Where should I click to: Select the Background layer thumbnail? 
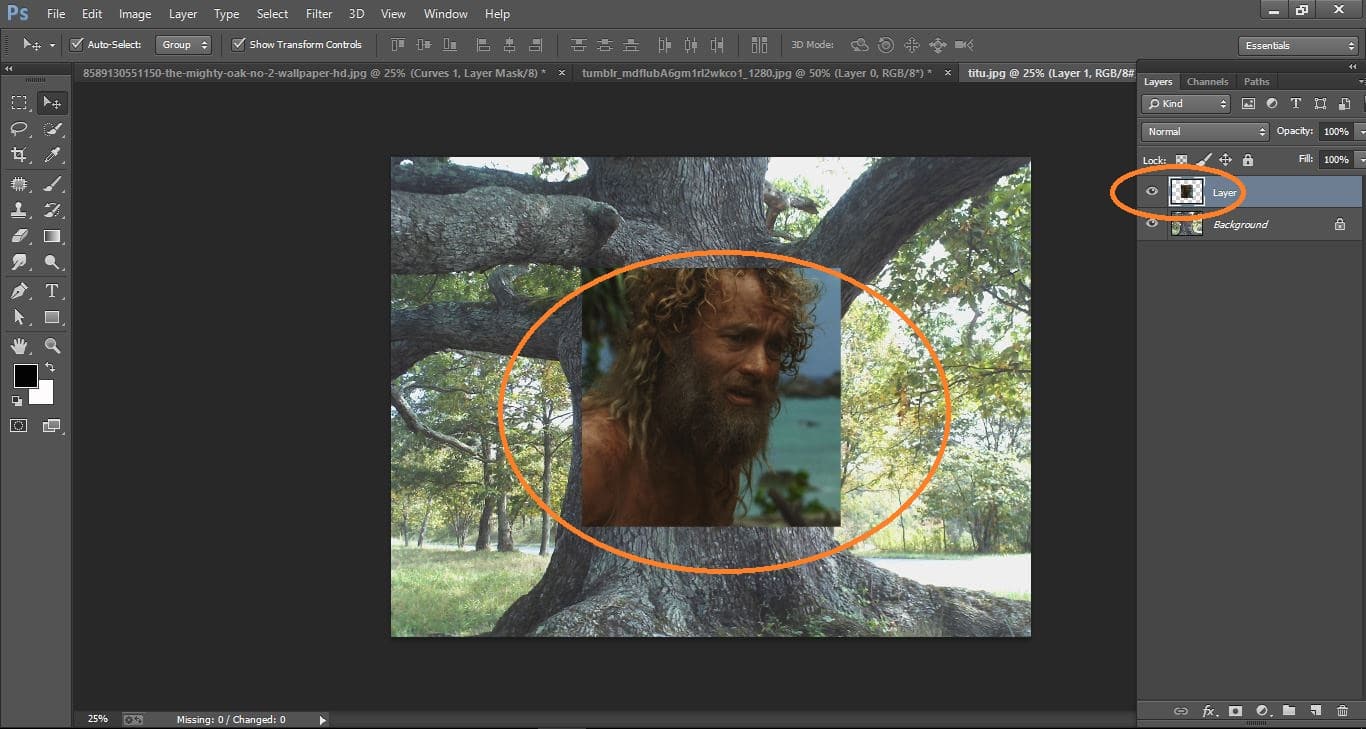pos(1186,224)
